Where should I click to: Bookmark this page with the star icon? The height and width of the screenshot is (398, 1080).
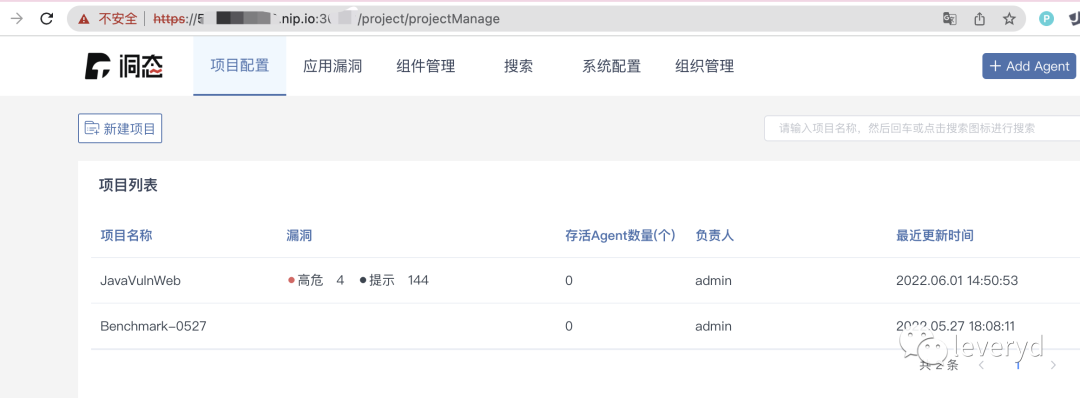[1009, 19]
